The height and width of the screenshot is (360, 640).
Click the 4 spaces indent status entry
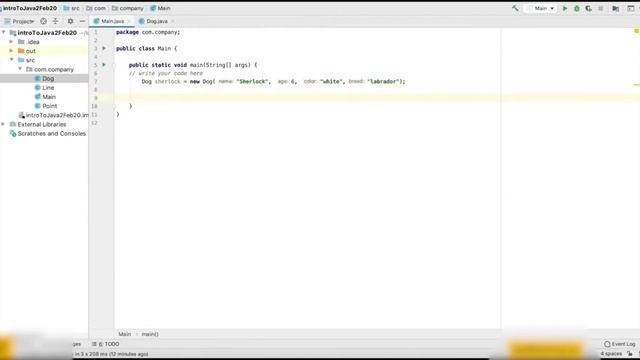coord(611,354)
